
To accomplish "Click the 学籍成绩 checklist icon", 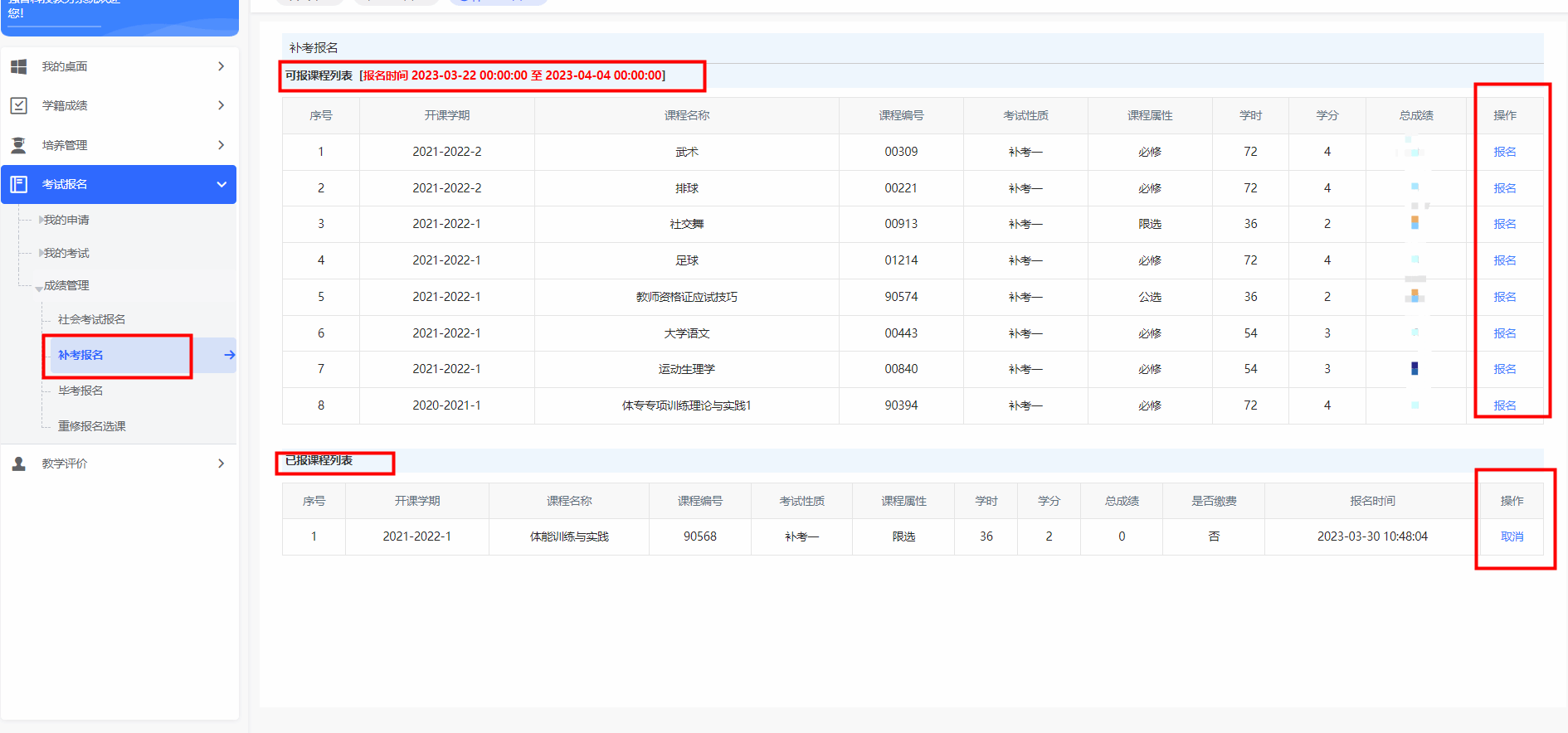I will pos(18,105).
